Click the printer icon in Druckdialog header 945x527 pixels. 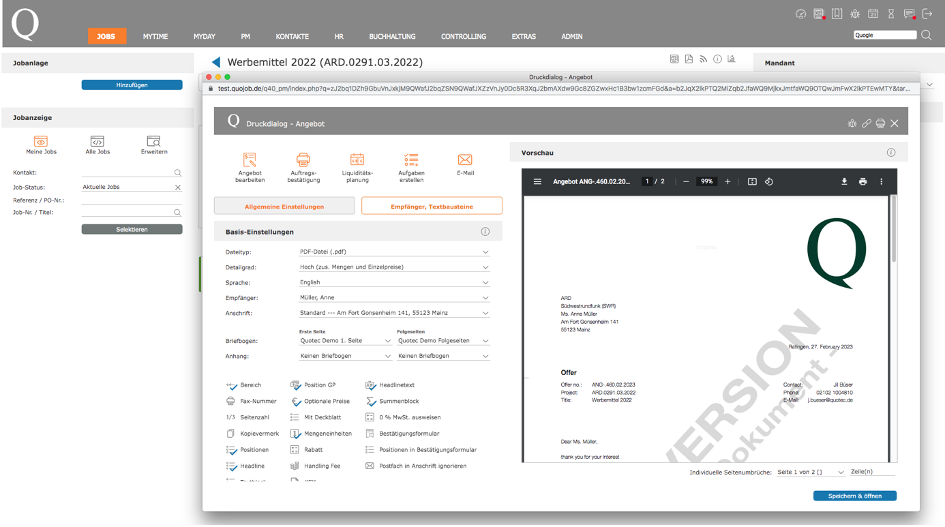click(x=881, y=123)
